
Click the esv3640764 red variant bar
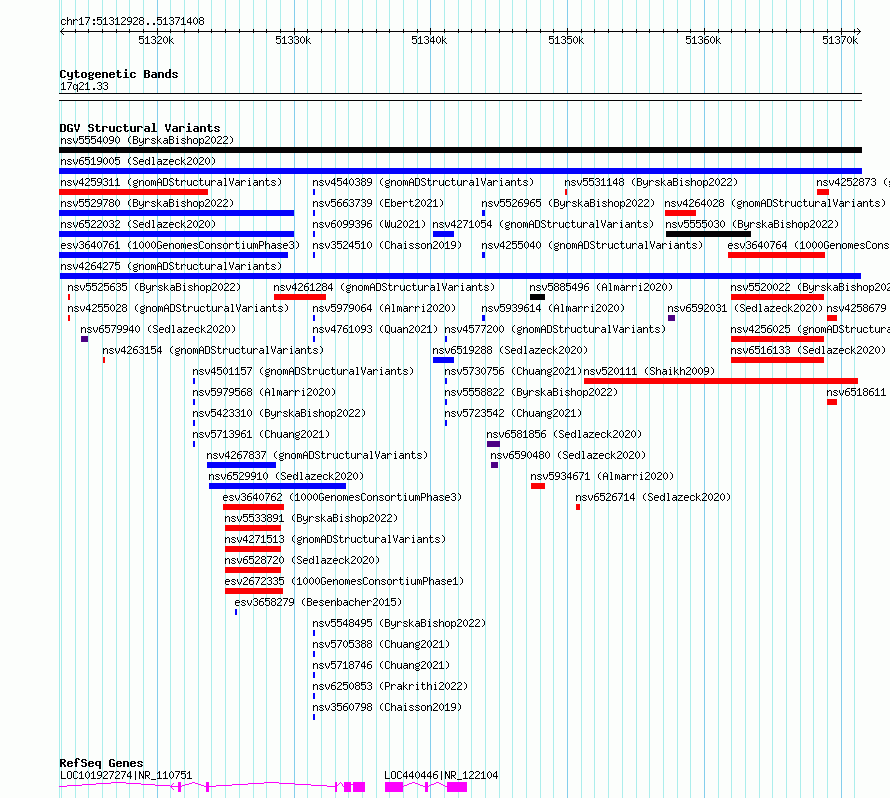776,255
